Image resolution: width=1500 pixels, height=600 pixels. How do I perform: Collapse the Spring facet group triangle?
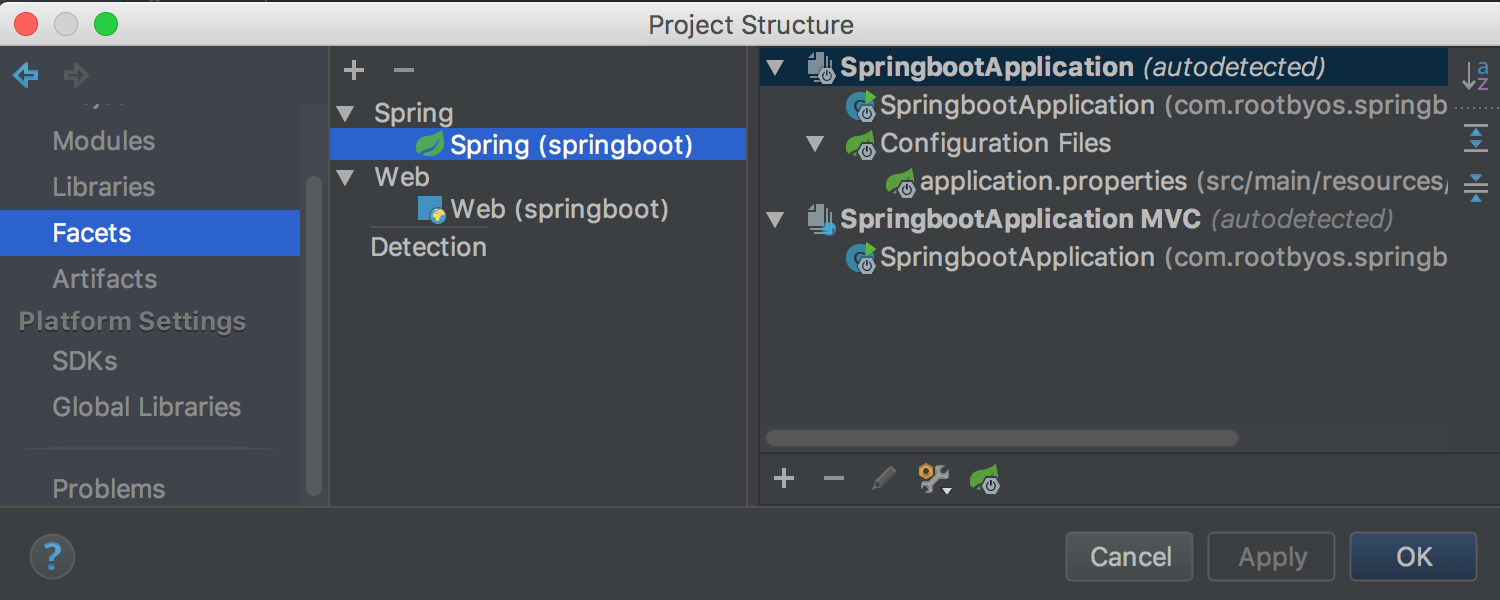point(345,113)
